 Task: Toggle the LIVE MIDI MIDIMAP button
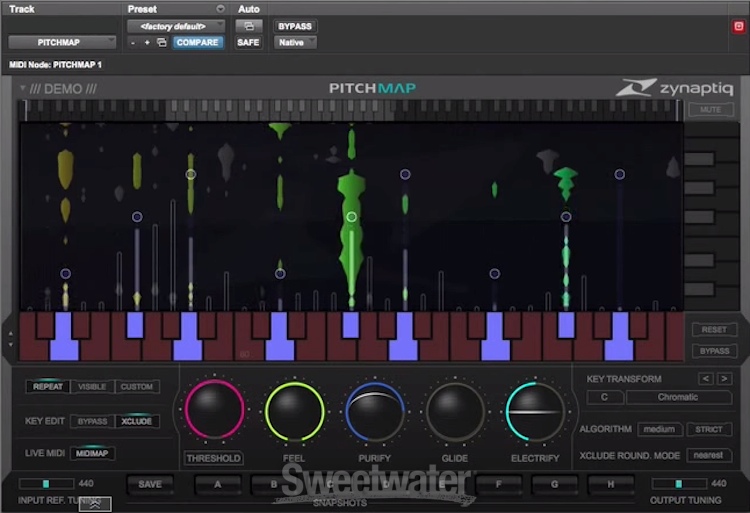(x=92, y=453)
